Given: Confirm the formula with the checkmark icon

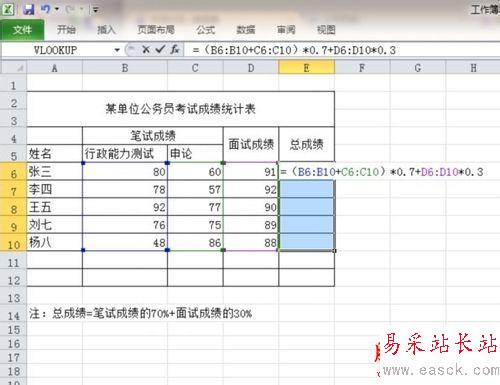Looking at the screenshot, I should 160,50.
